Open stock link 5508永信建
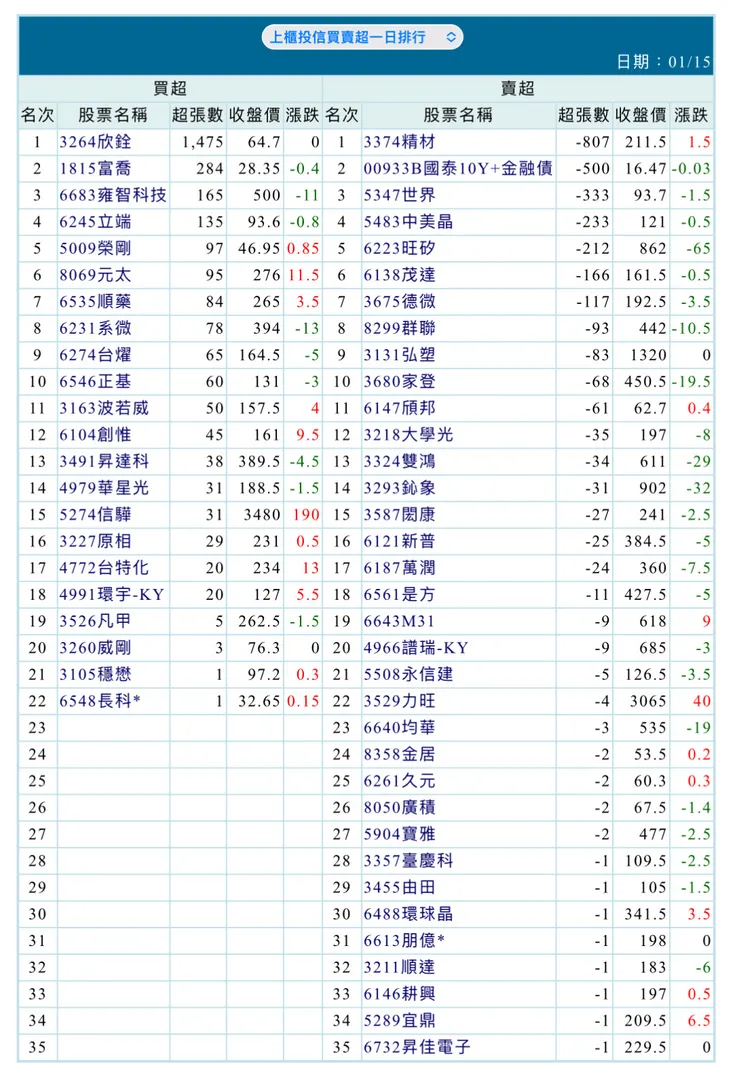This screenshot has width=740, height=1086. (x=408, y=675)
